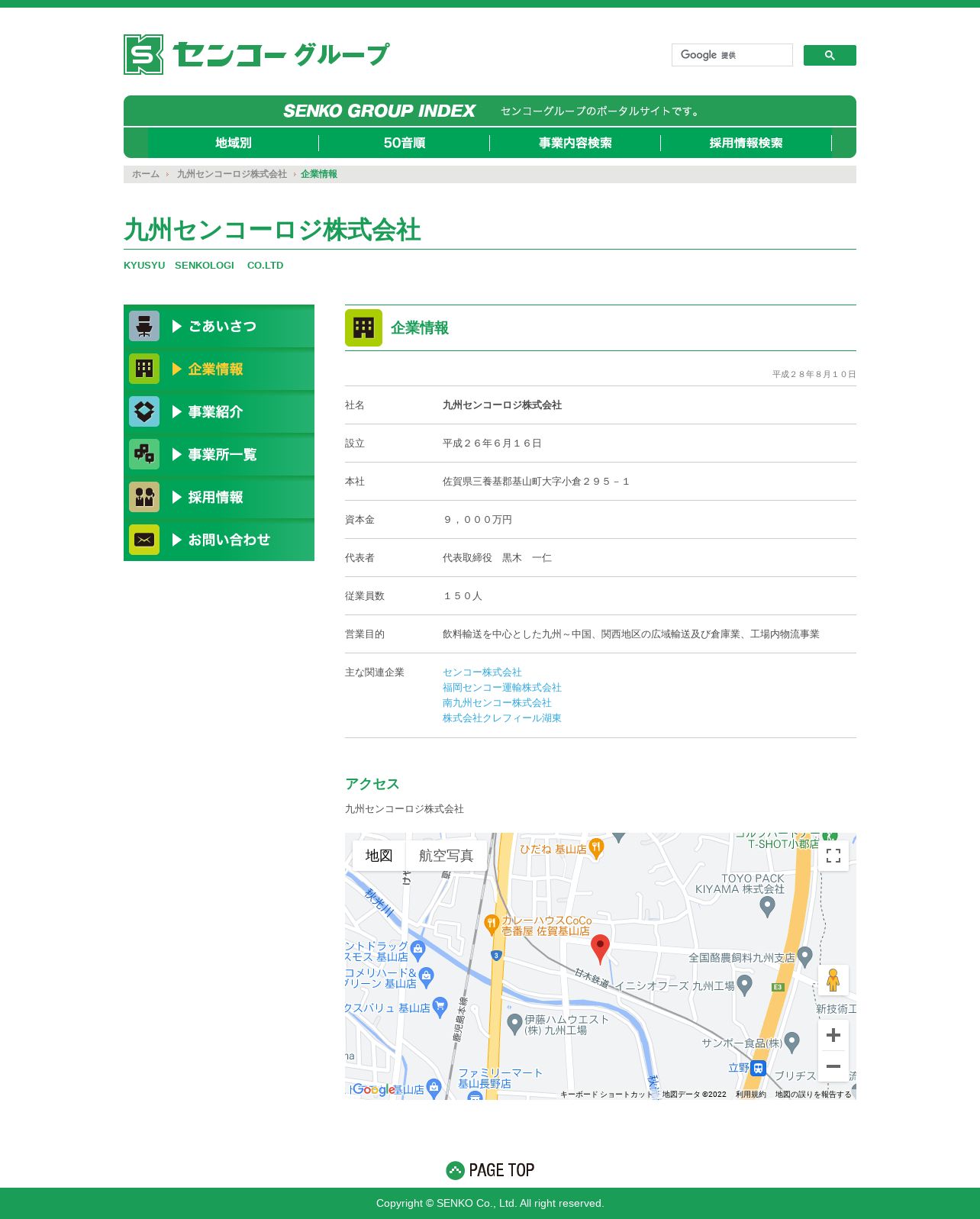The width and height of the screenshot is (980, 1219).
Task: Open the 採用情報検索 menu tab
Action: coord(746,143)
